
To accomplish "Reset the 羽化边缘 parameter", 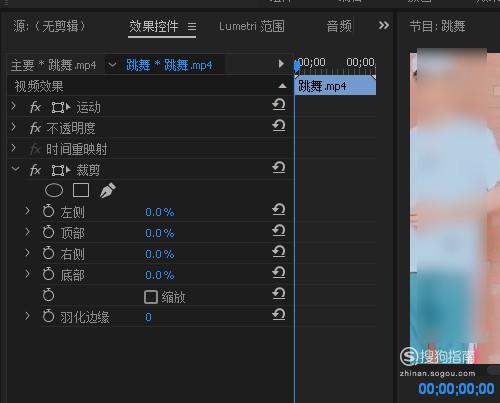I will pos(279,315).
